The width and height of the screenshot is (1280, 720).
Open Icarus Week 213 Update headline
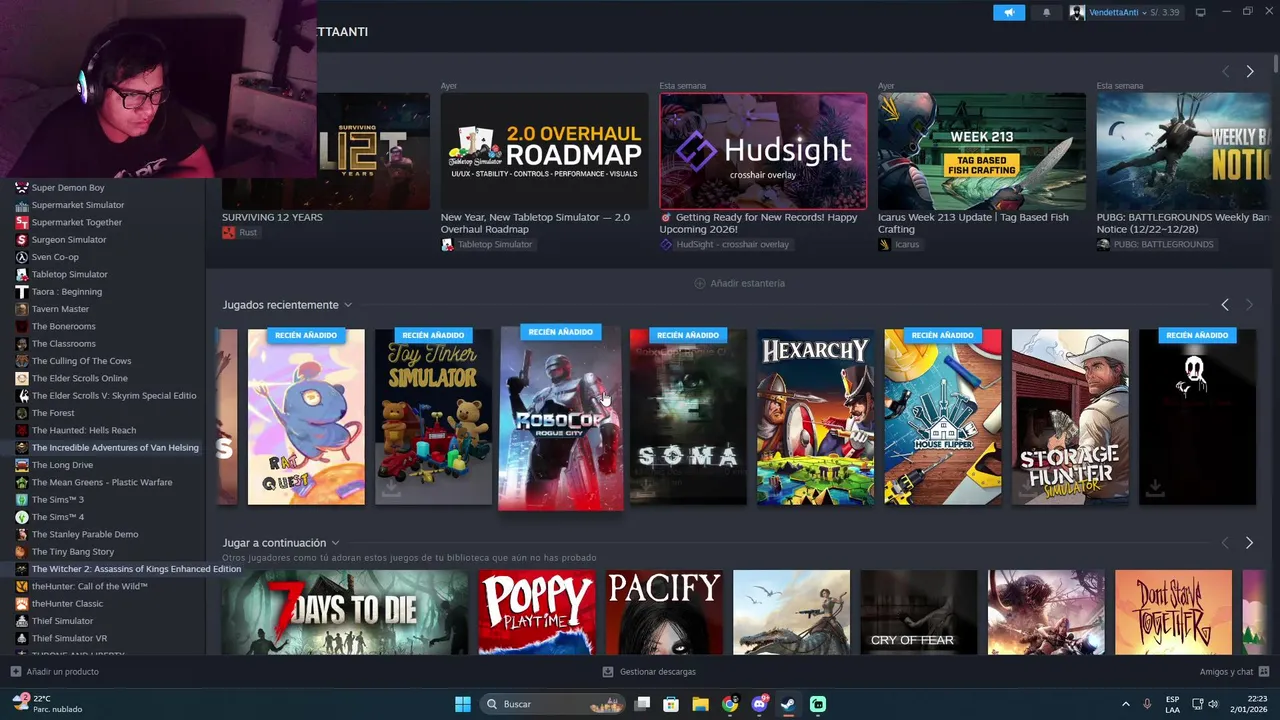(973, 223)
